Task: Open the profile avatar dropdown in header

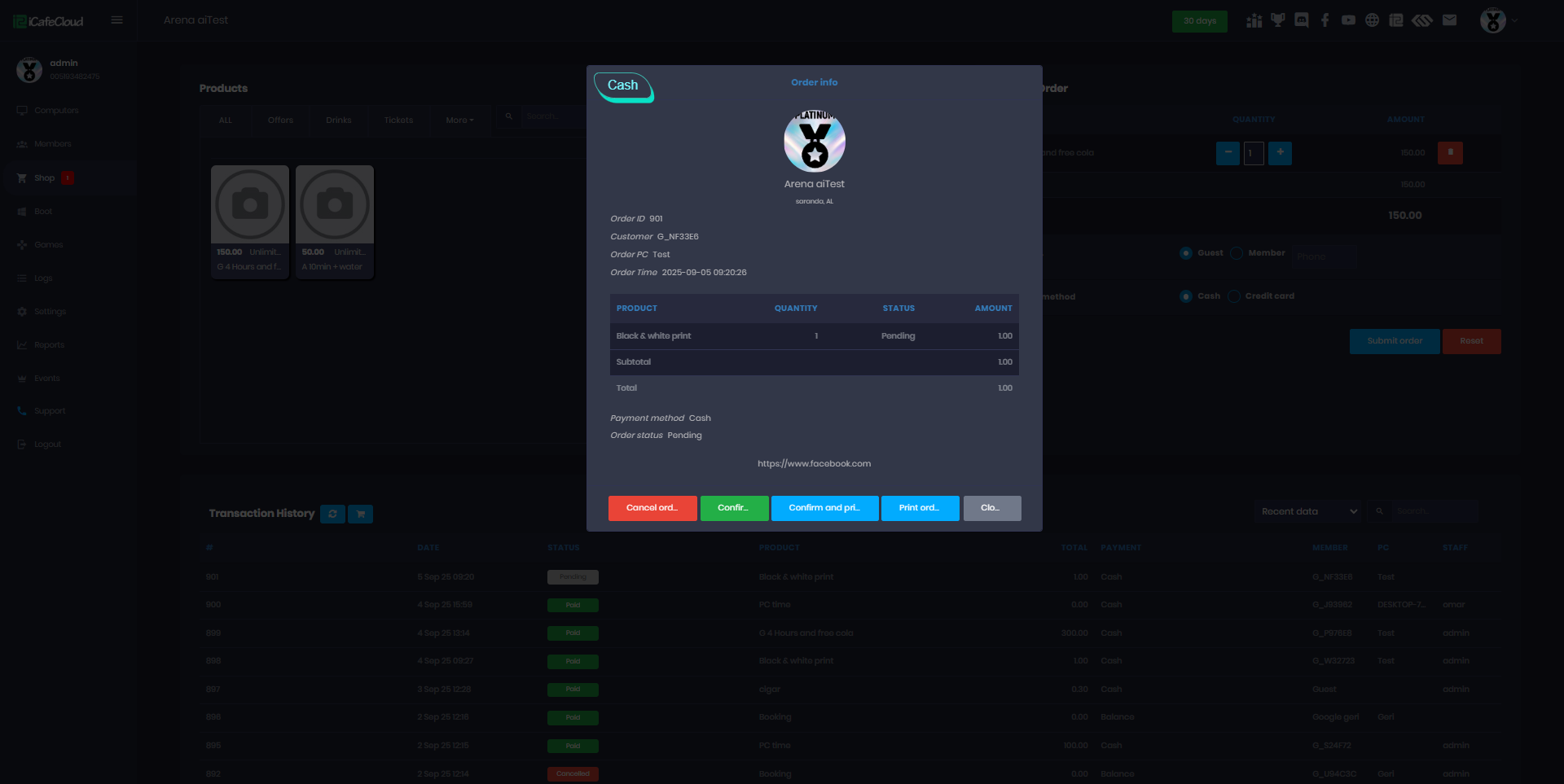Action: [1499, 20]
